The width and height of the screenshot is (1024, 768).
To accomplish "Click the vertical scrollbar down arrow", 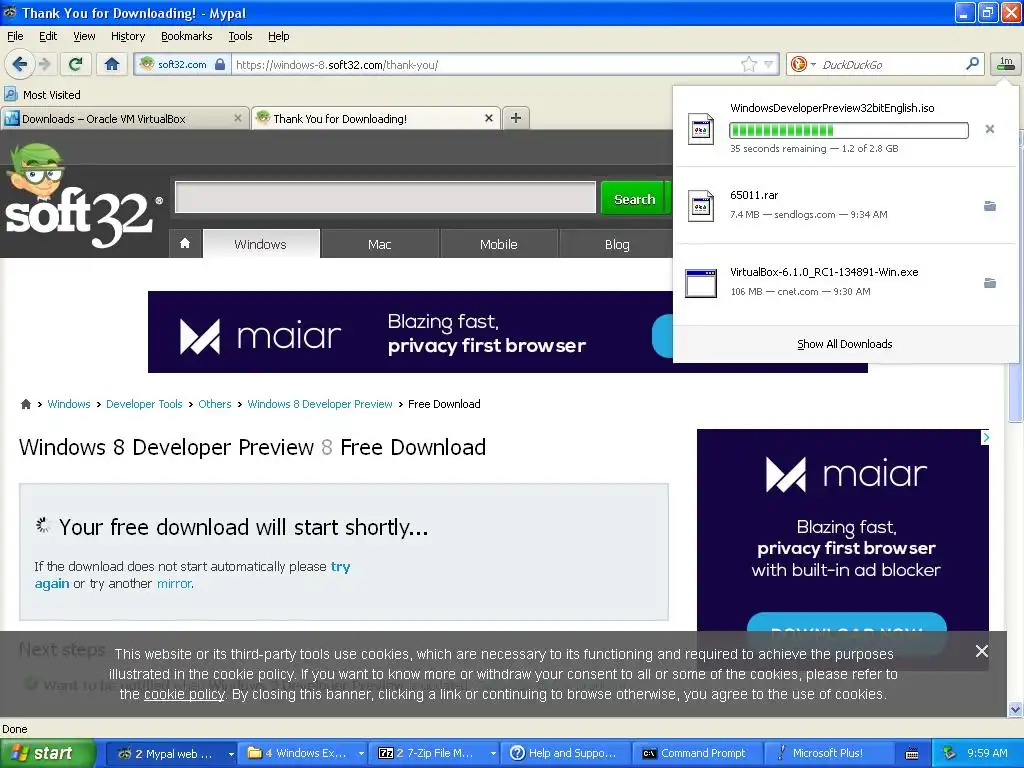I will coord(1015,709).
